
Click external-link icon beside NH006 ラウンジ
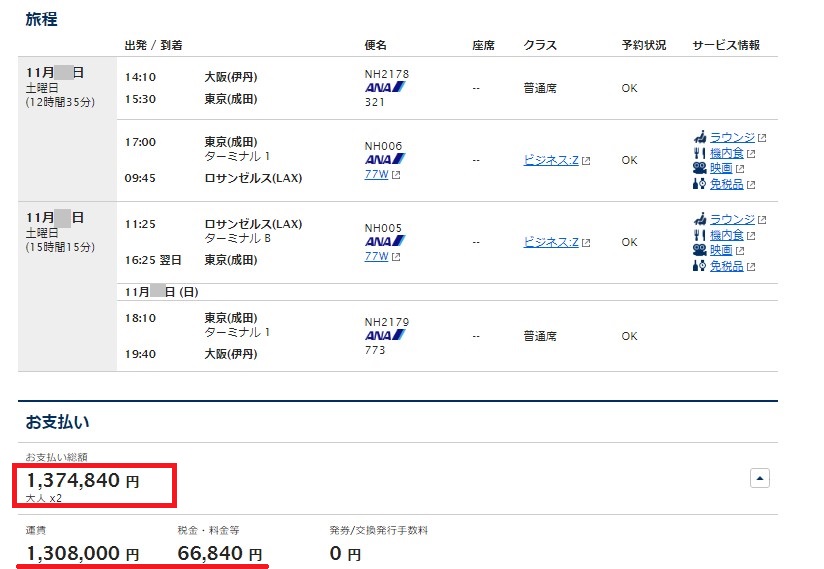pos(763,138)
